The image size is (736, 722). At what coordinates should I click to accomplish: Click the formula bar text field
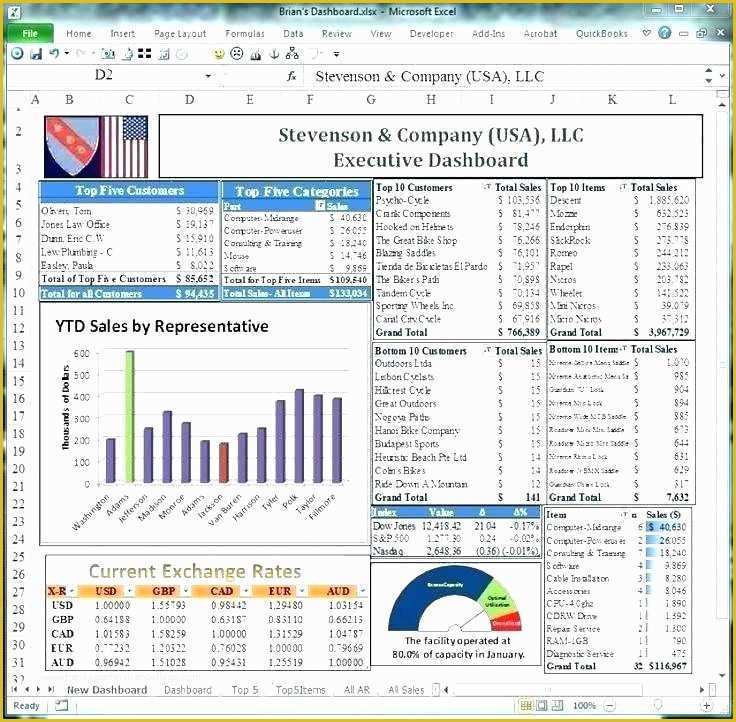[502, 77]
